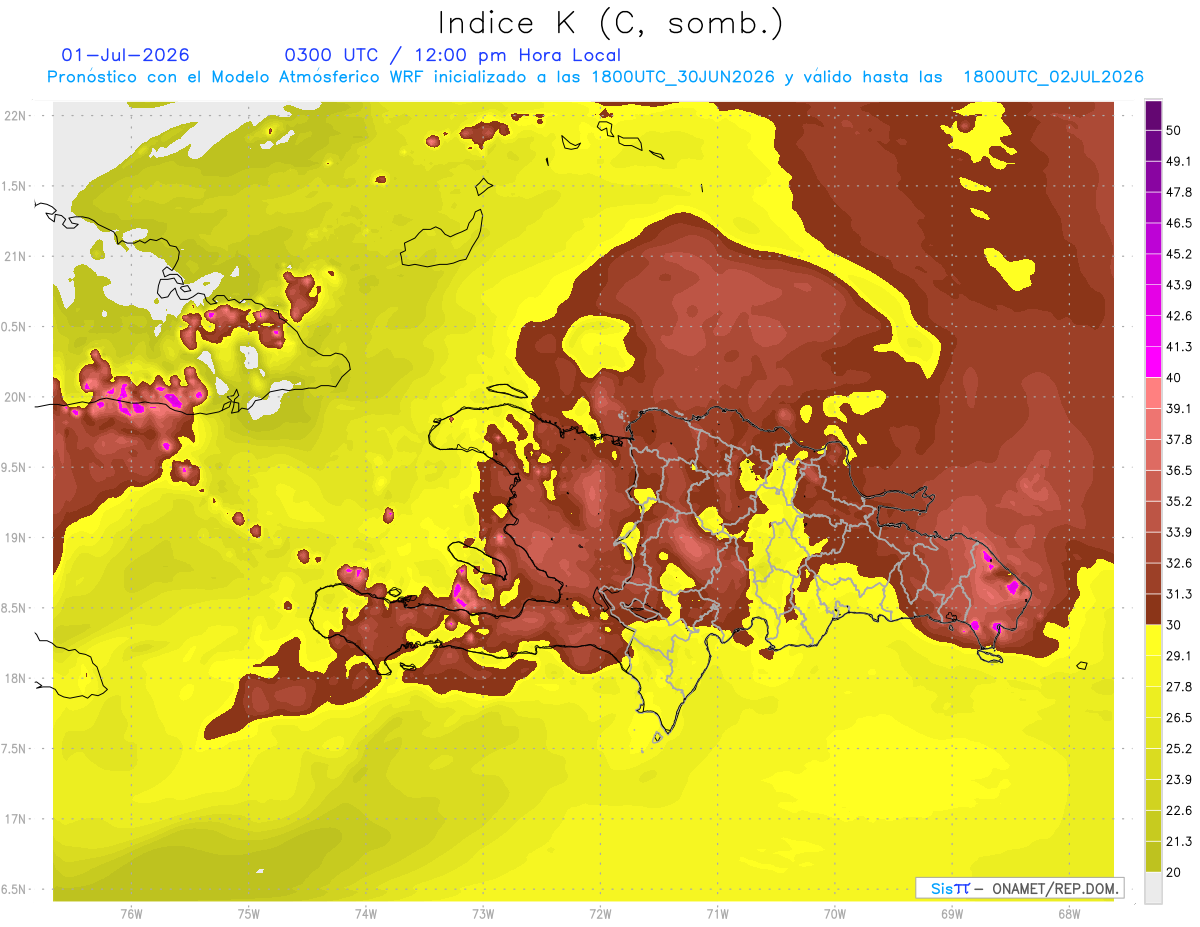Click the colorbar value "40"
The width and height of the screenshot is (1200, 927).
tap(1174, 378)
